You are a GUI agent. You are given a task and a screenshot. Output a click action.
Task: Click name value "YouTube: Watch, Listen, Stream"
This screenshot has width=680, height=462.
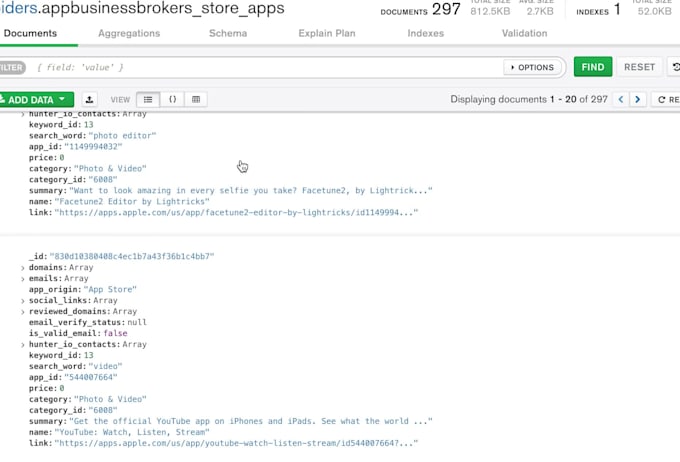click(x=132, y=433)
